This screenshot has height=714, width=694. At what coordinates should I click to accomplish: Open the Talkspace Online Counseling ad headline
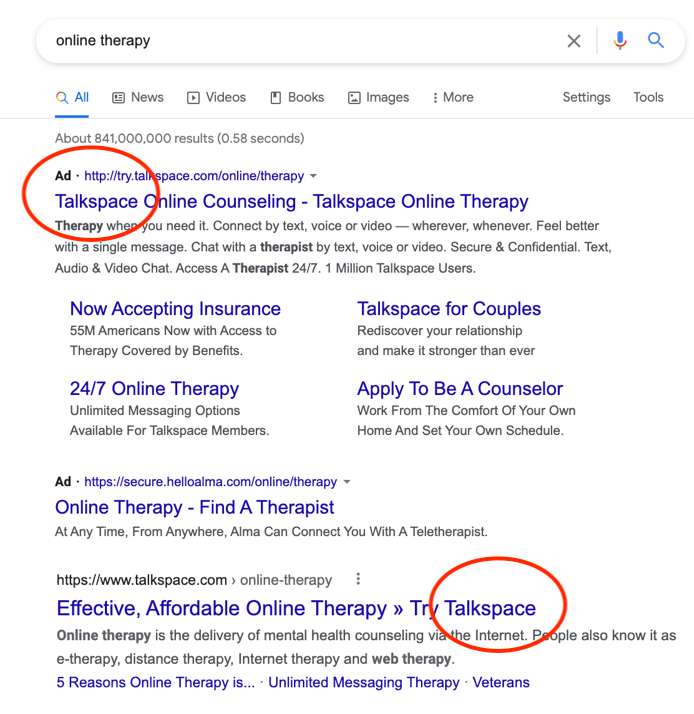(x=291, y=201)
